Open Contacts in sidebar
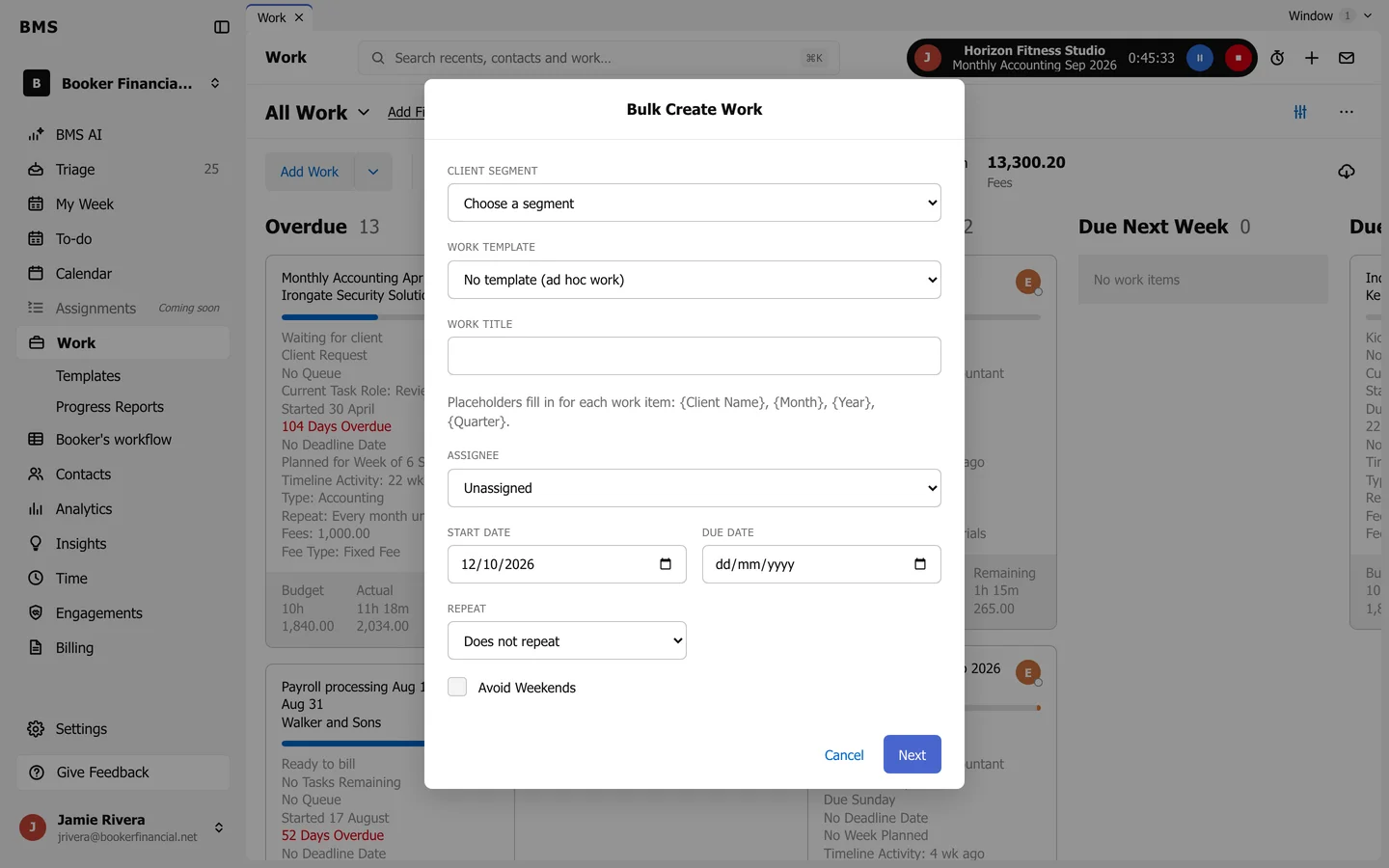The width and height of the screenshot is (1389, 868). click(x=123, y=475)
